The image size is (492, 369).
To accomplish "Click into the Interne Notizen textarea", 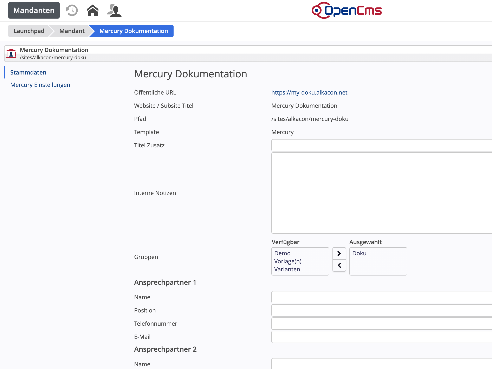I will coord(382,193).
